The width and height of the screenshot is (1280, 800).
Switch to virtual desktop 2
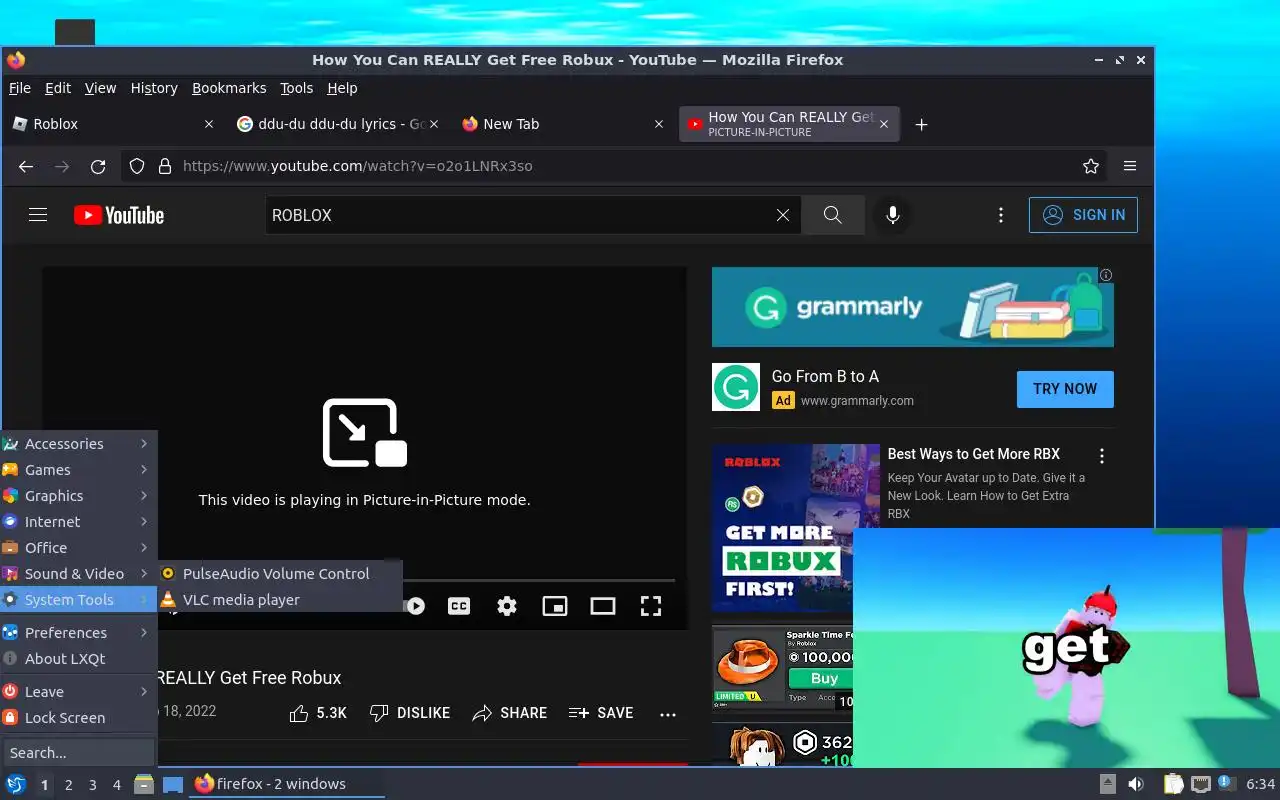coord(69,785)
